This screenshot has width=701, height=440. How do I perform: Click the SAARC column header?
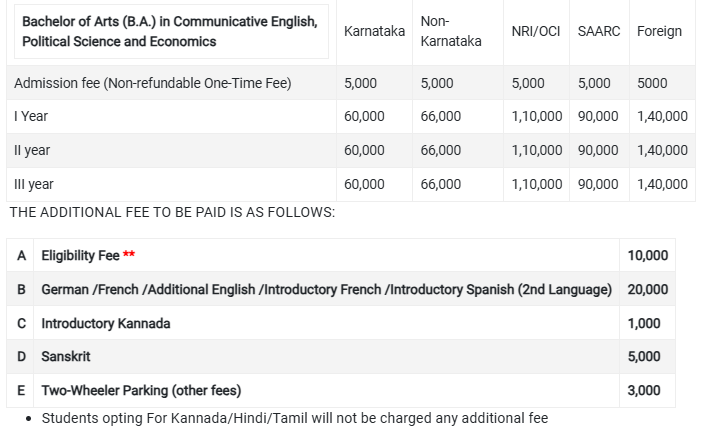pyautogui.click(x=599, y=32)
